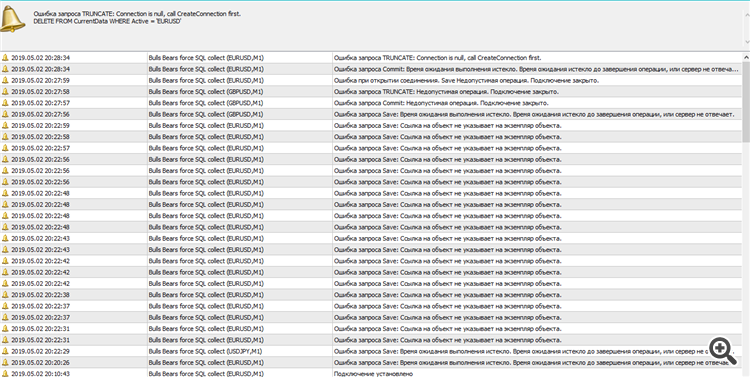Click bell icon of 20:28:34 TRUNCATE error row
750x377 pixels.
(5, 57)
